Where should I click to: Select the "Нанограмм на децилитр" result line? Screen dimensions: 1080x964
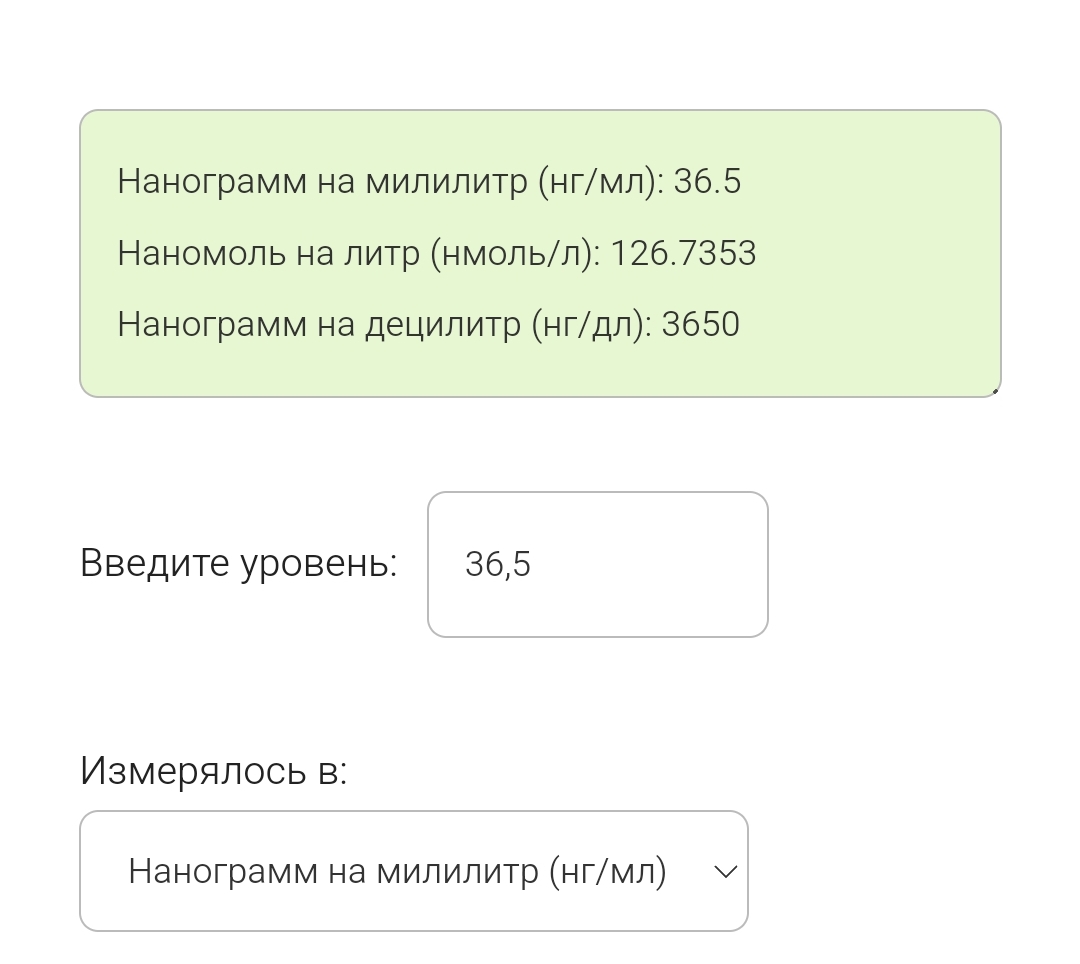pyautogui.click(x=428, y=324)
